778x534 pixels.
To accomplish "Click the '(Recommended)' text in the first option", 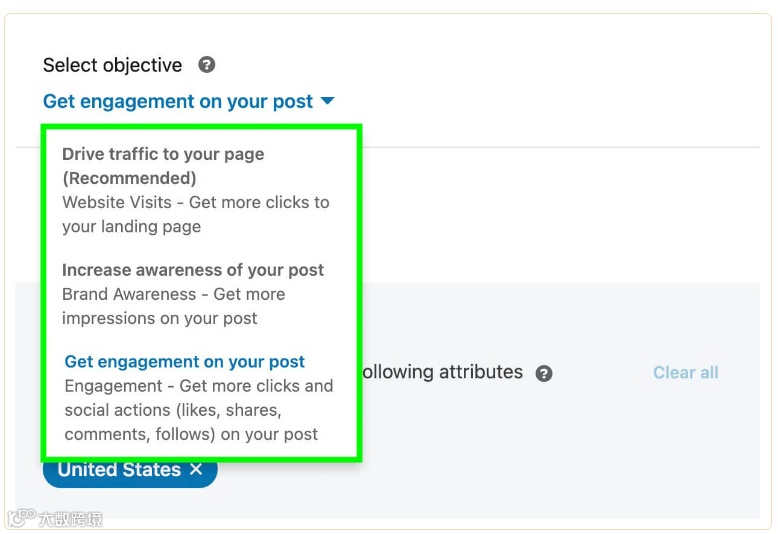I will (x=129, y=178).
